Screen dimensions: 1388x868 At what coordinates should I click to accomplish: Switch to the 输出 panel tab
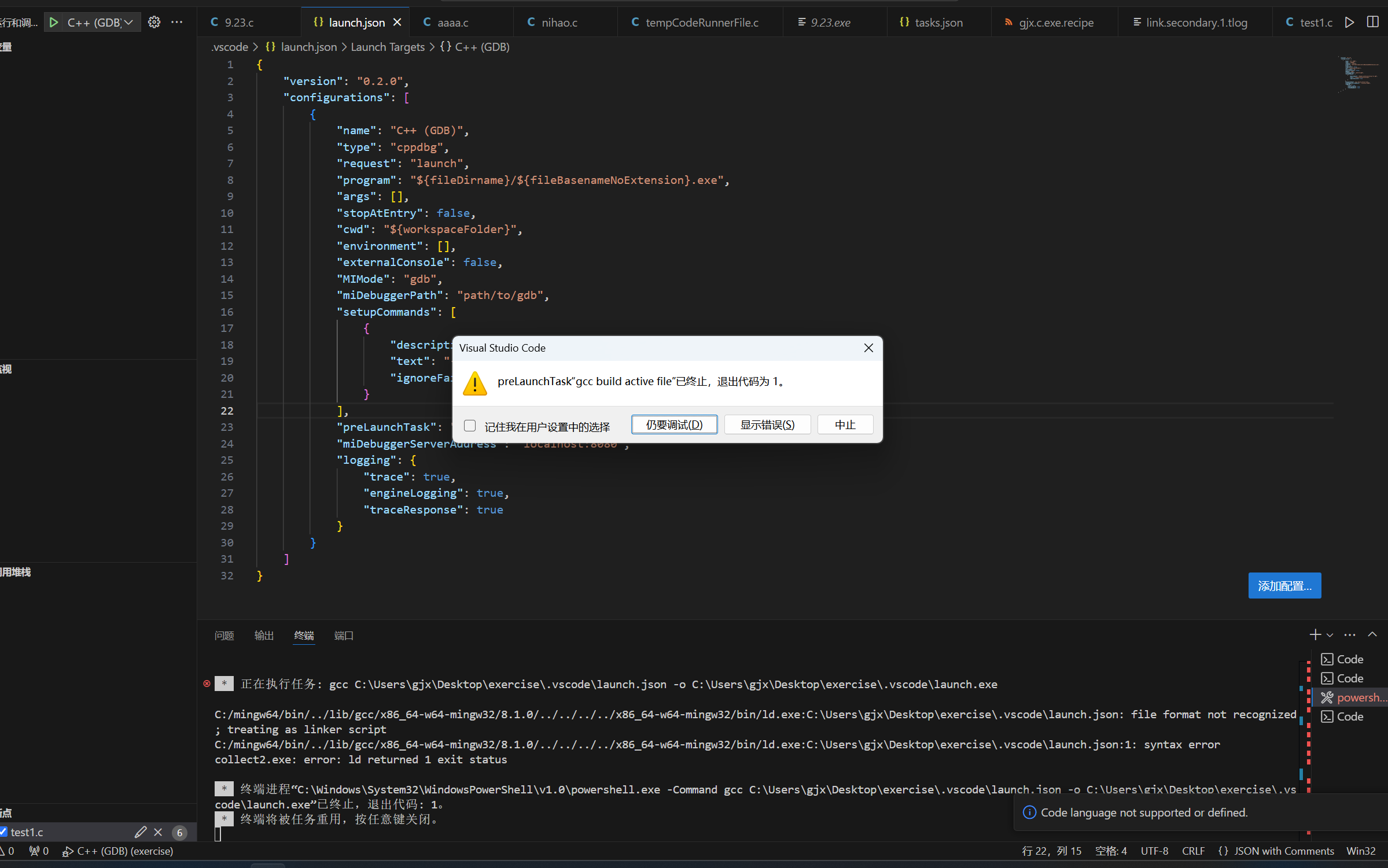click(264, 636)
